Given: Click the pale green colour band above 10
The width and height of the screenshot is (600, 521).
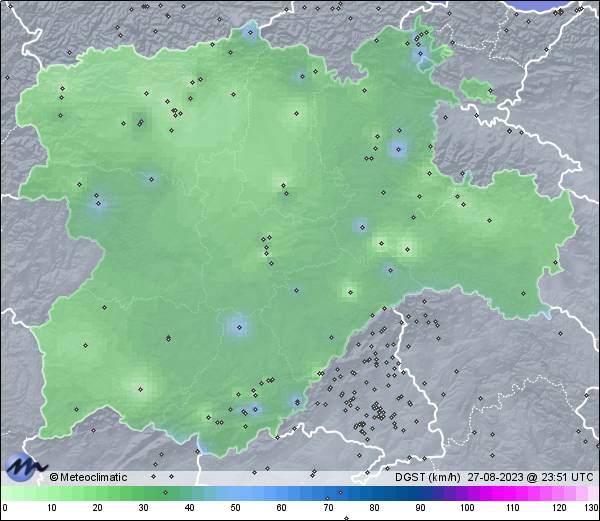Looking at the screenshot, I should click(x=52, y=493).
